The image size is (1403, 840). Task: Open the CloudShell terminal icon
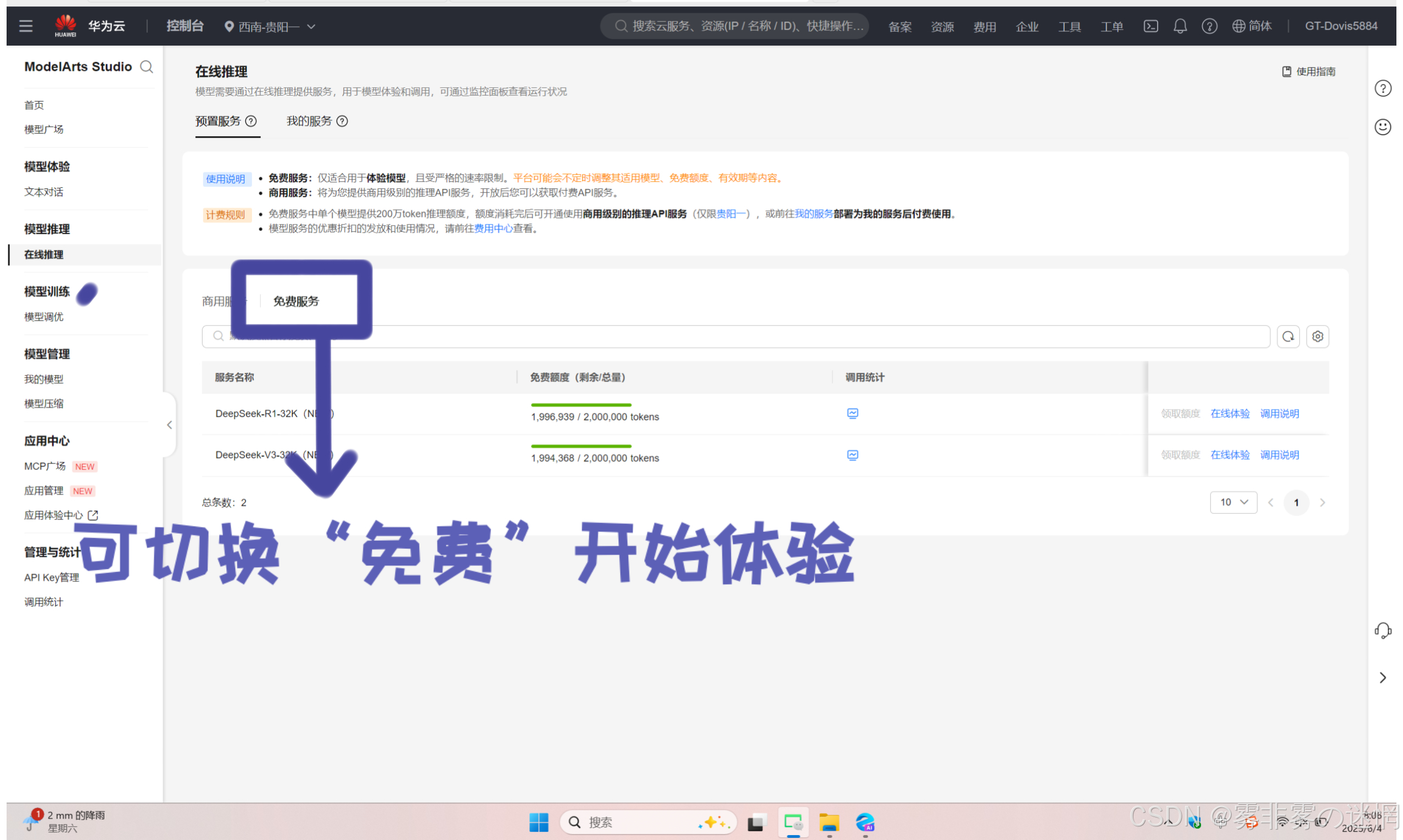[1150, 26]
